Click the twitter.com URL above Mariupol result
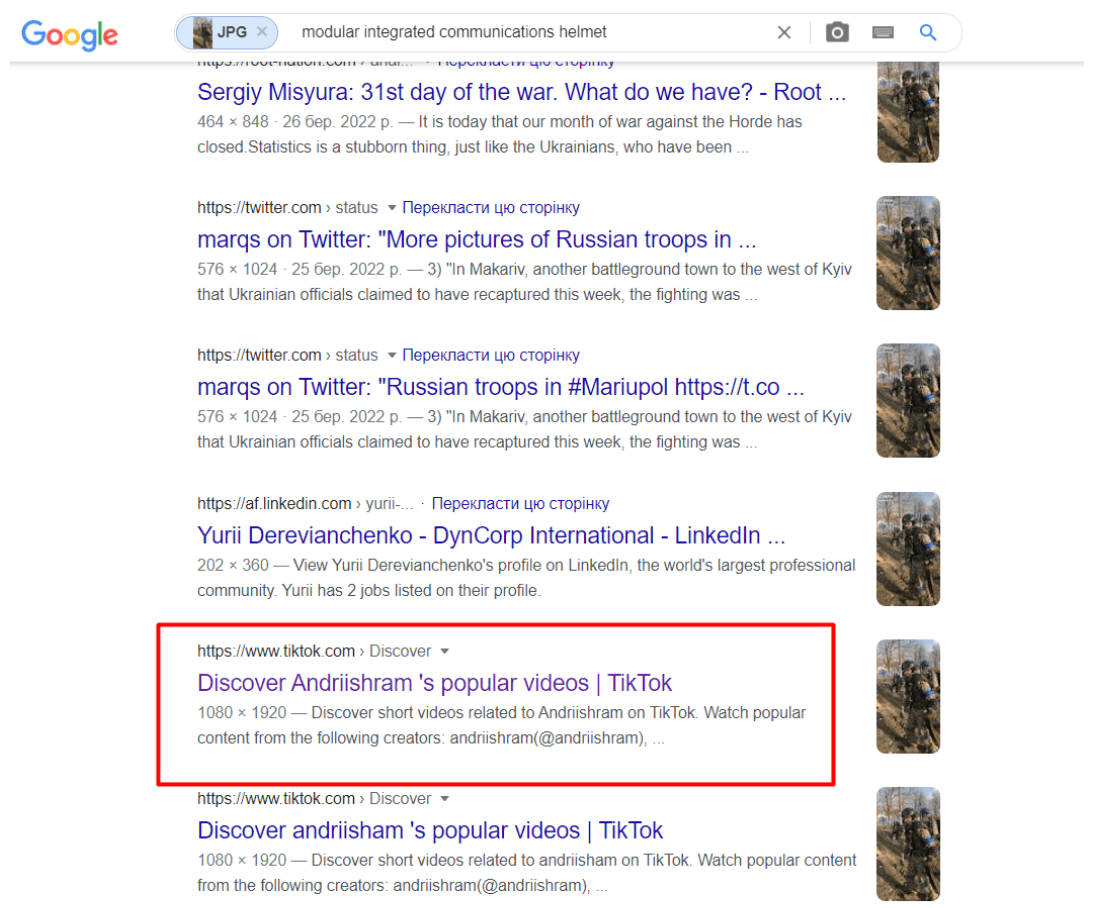The height and width of the screenshot is (908, 1112). point(259,355)
